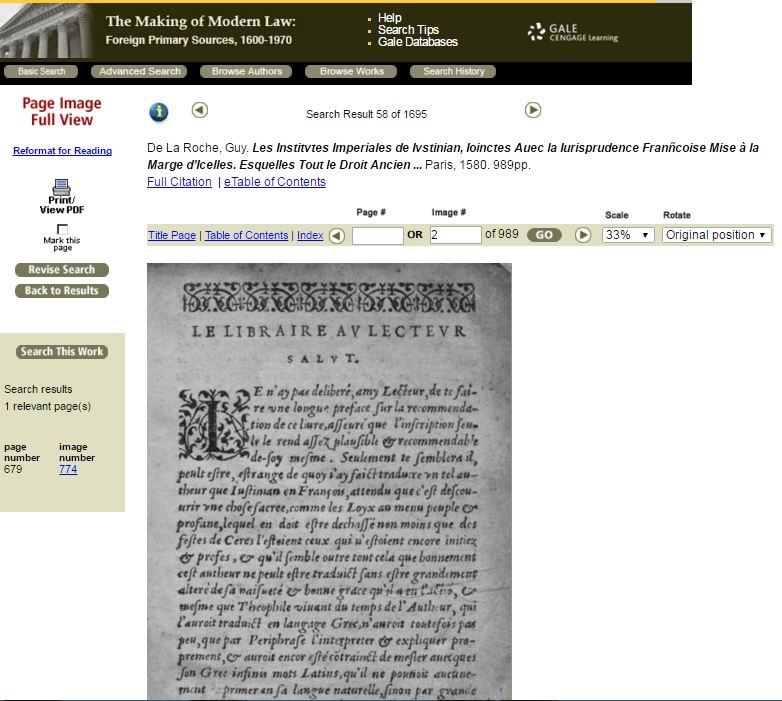Open Gale Databases link

tap(417, 42)
